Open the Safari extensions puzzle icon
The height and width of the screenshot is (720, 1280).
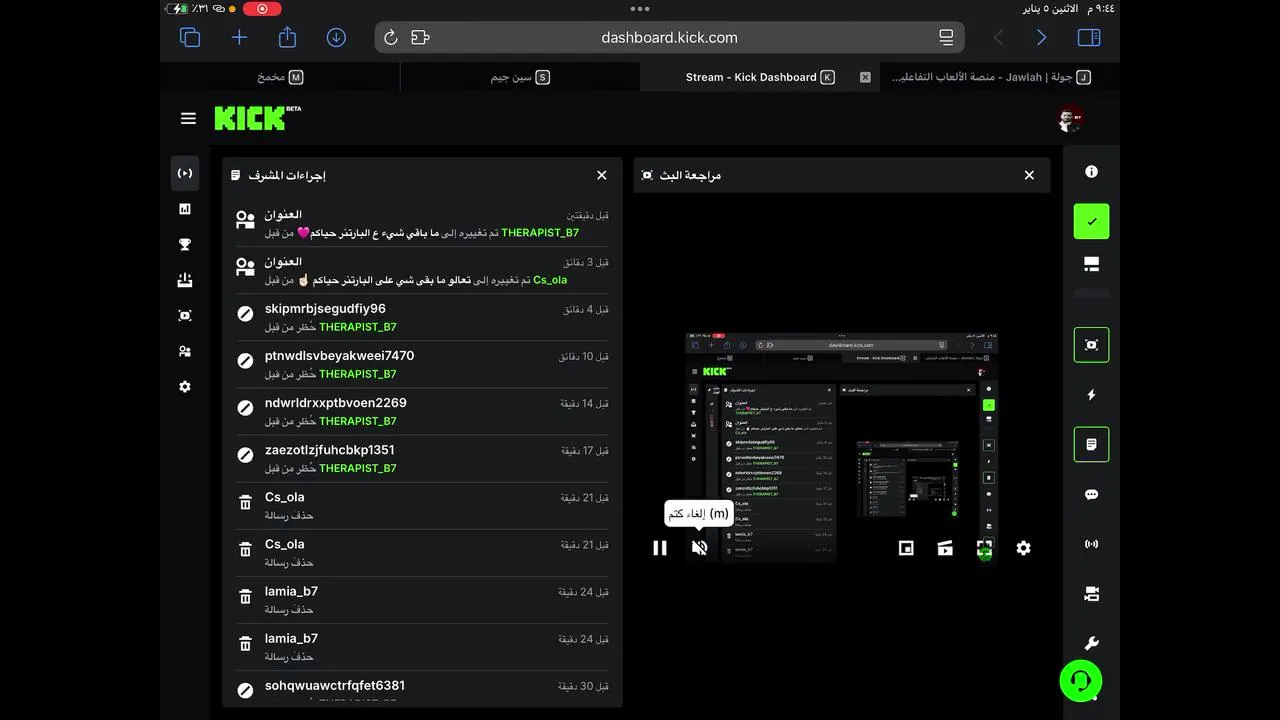coord(420,37)
